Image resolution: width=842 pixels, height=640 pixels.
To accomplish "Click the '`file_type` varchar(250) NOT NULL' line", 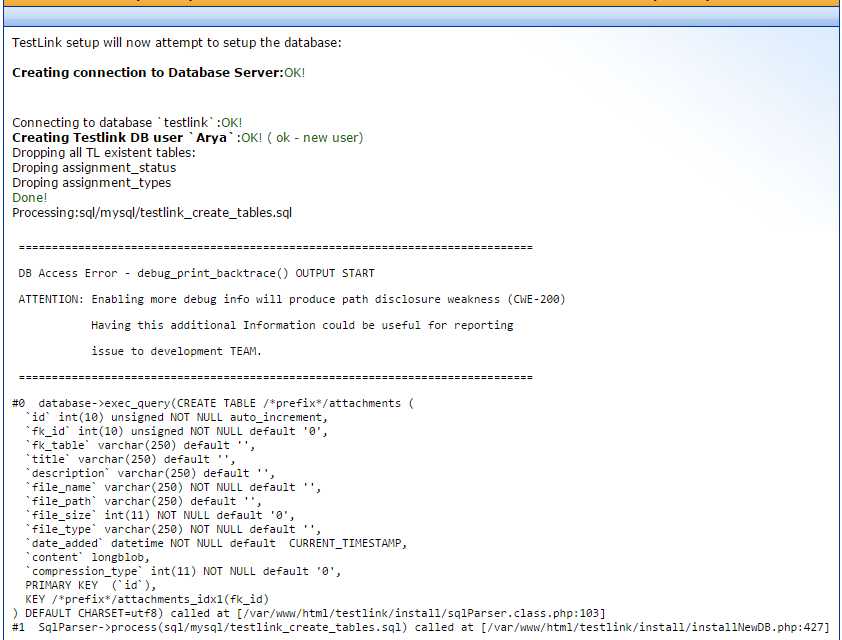I will [173, 529].
